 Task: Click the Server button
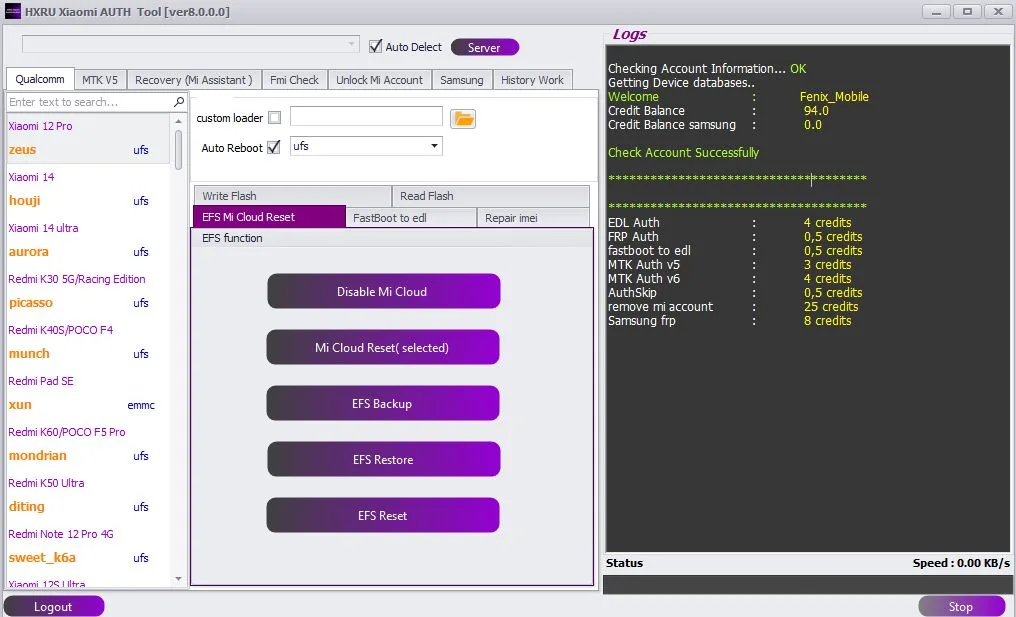pos(485,47)
